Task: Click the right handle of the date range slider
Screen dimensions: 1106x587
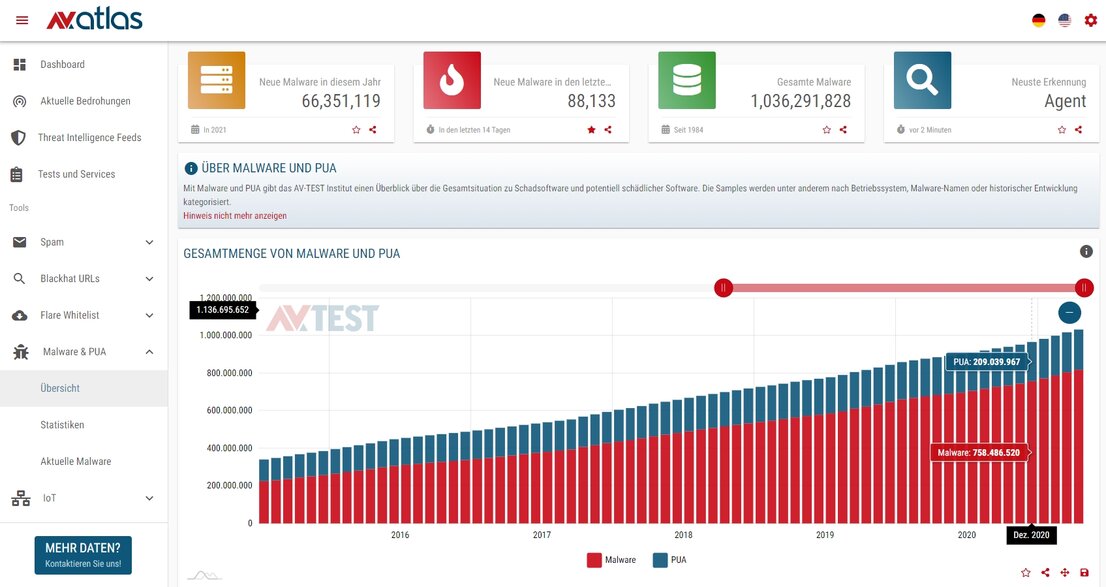Action: tap(1084, 287)
